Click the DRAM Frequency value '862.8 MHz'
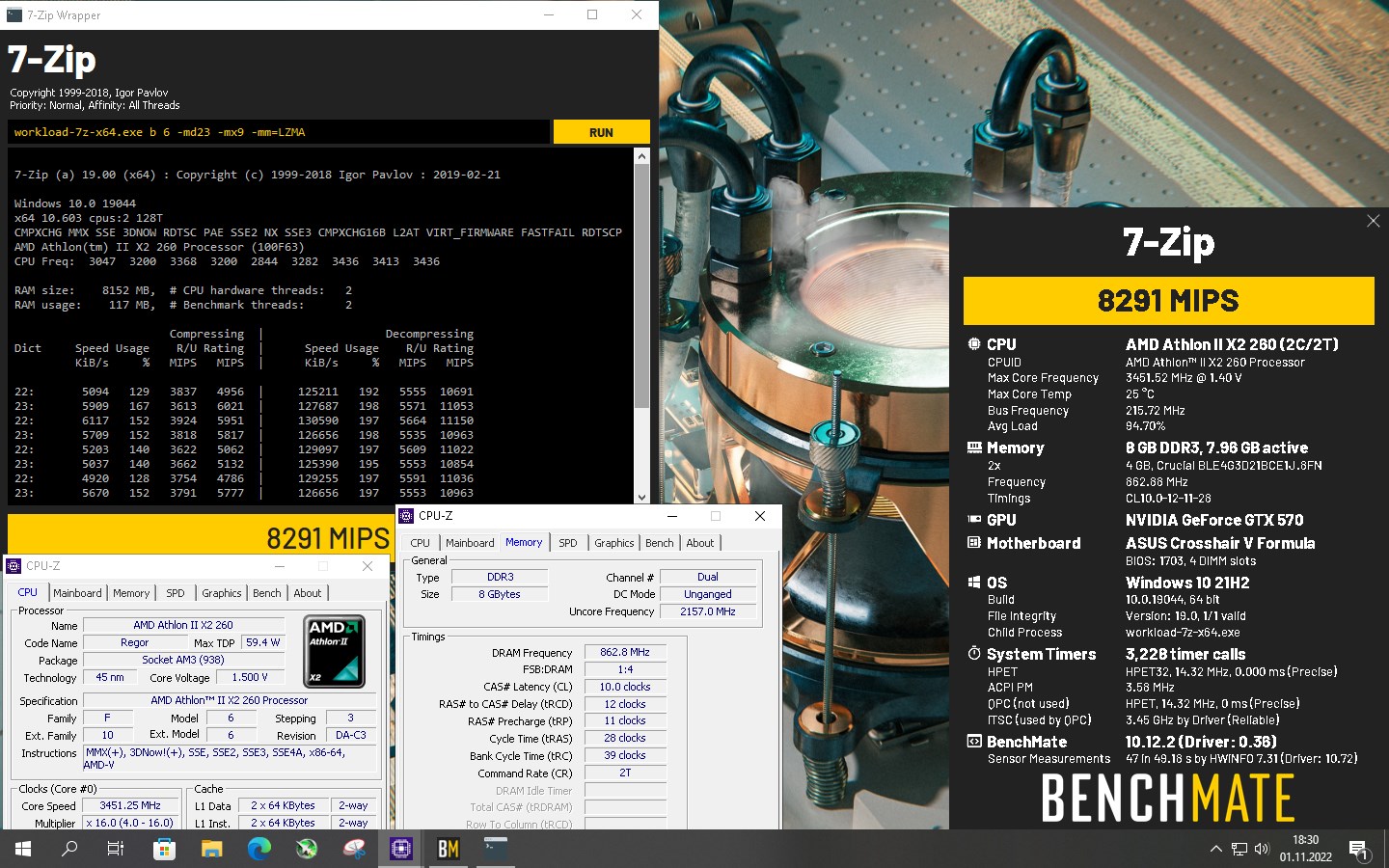Screen dimensions: 1389x868 pyautogui.click(x=625, y=652)
